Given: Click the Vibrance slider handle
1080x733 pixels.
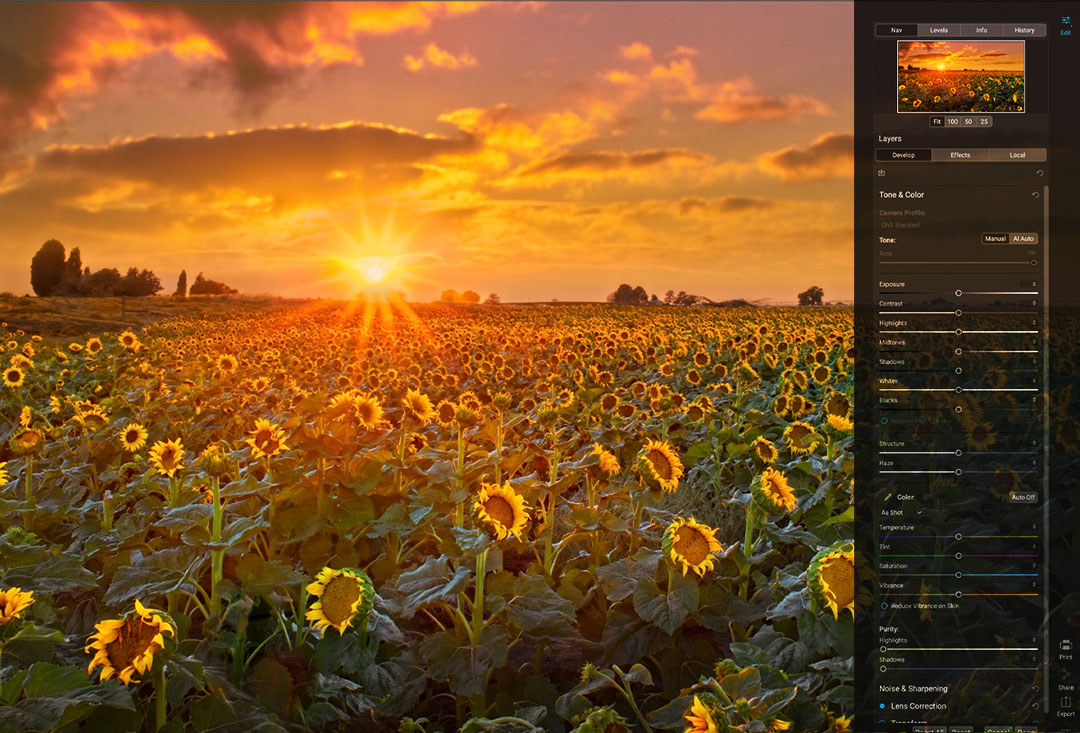Looking at the screenshot, I should 958,594.
